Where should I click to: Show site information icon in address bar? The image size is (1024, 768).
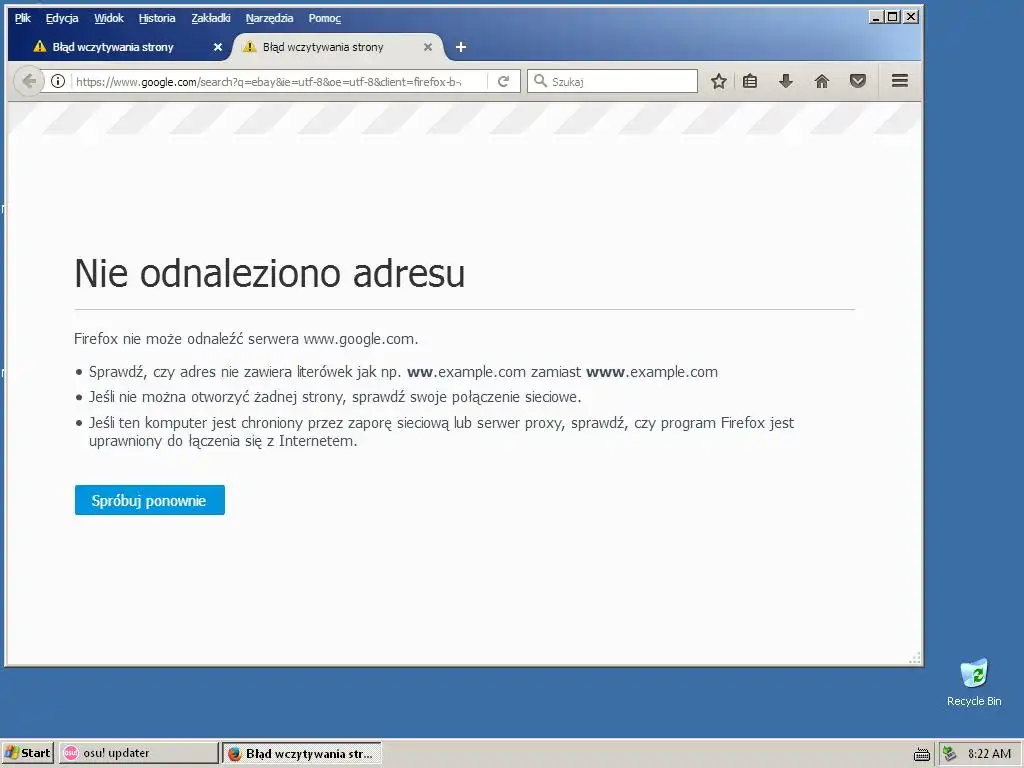(58, 82)
